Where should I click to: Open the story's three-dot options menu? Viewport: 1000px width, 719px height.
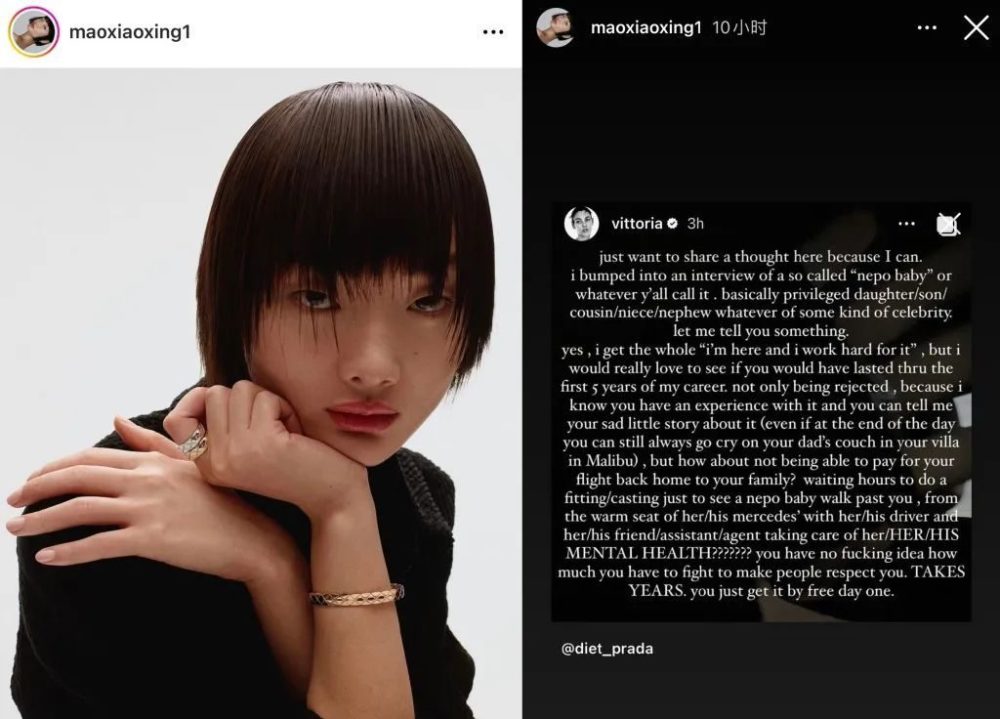pyautogui.click(x=927, y=28)
